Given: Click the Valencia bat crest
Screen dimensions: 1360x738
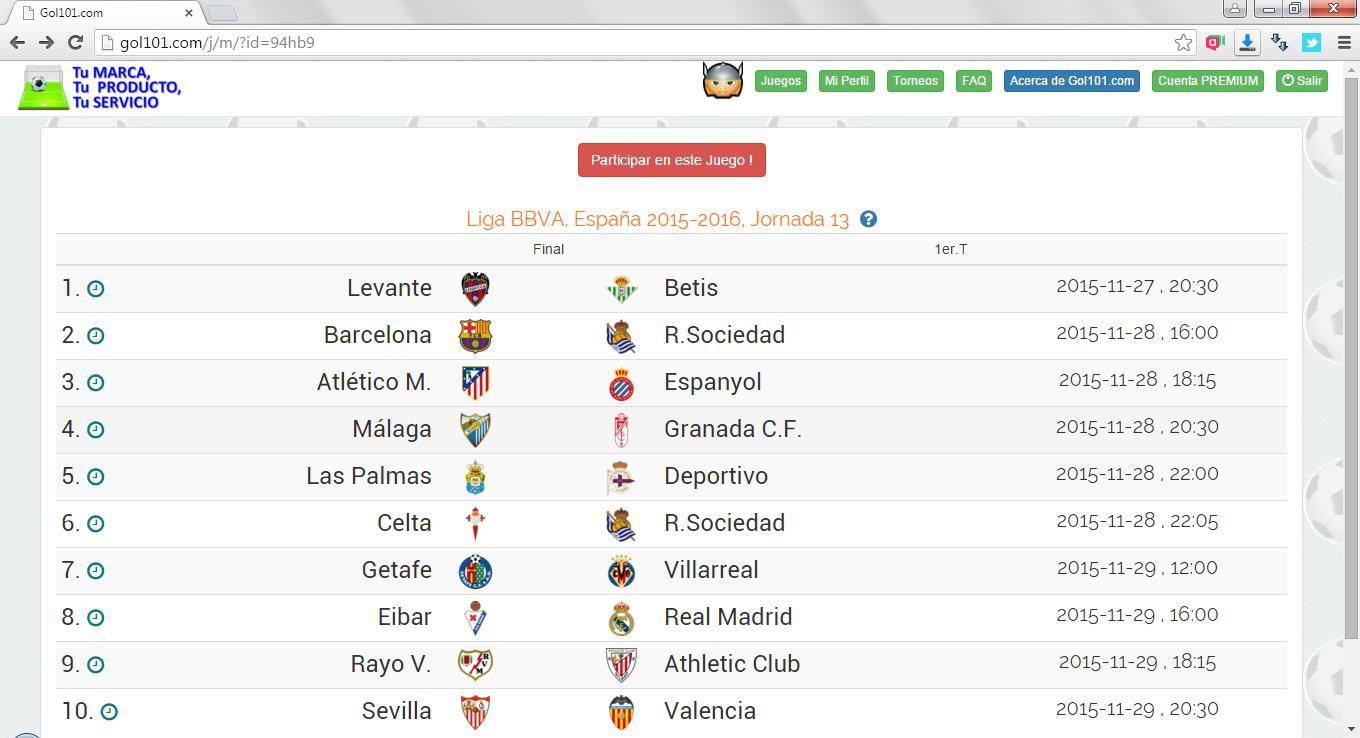Looking at the screenshot, I should coord(621,712).
